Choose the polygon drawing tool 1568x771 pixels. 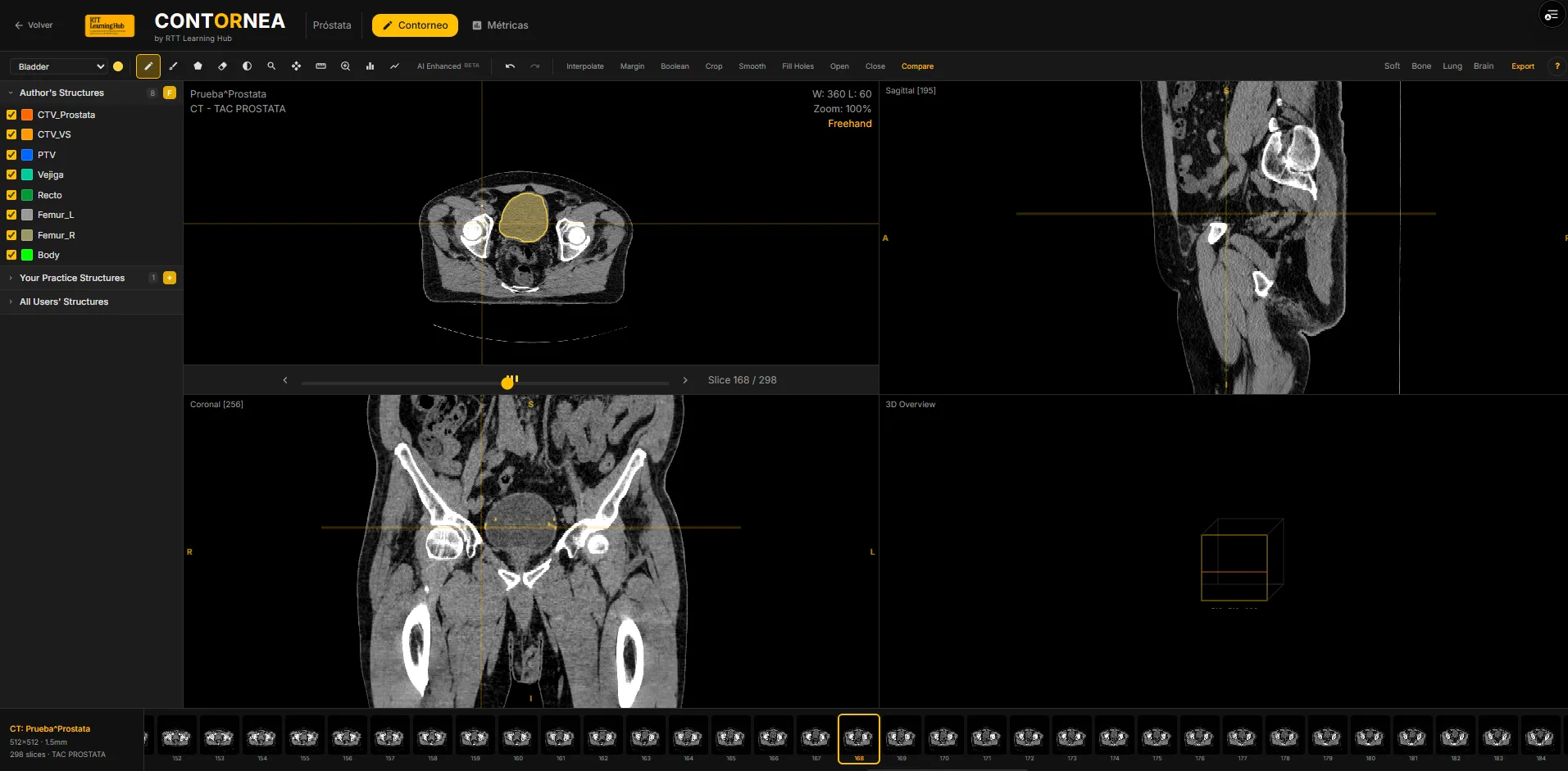tap(198, 66)
